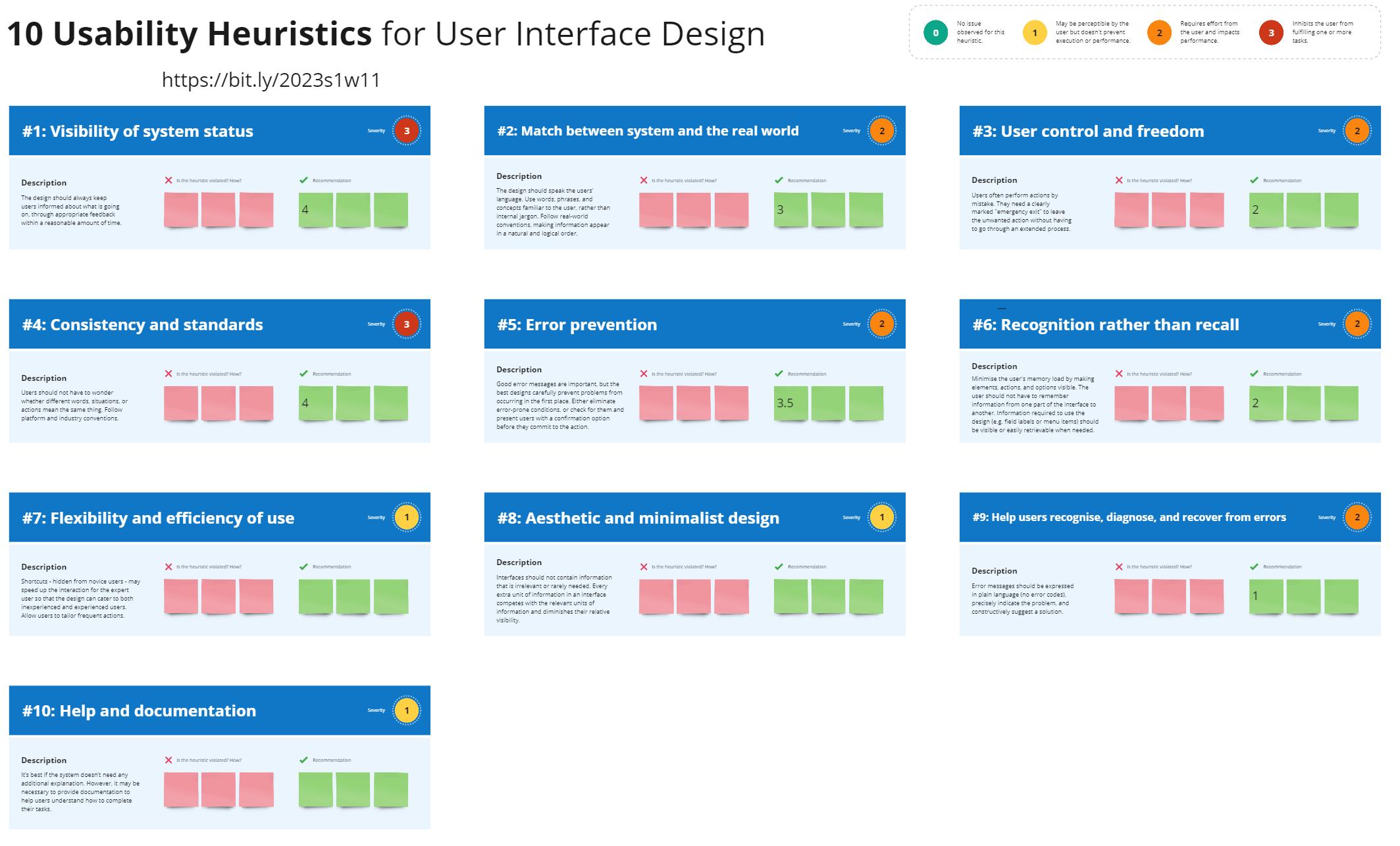The image size is (1400, 846).
Task: Click the orange 2 circle in the legend
Action: click(1159, 33)
